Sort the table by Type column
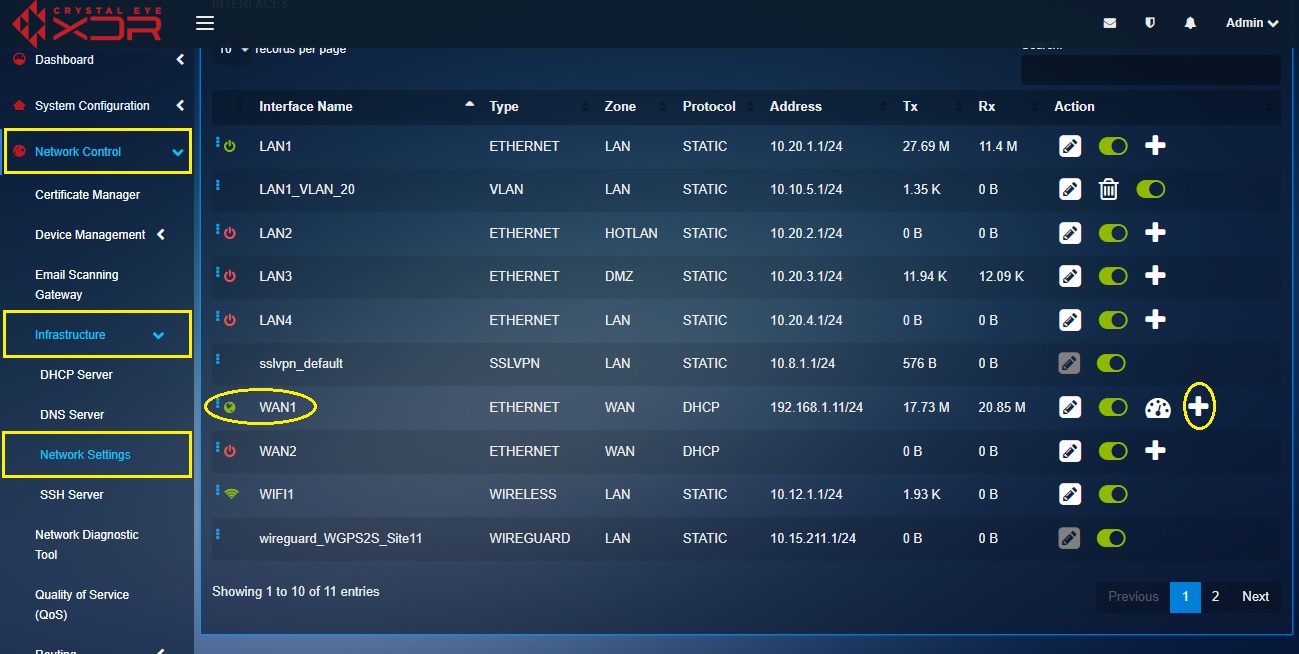Image resolution: width=1299 pixels, height=654 pixels. click(x=539, y=106)
